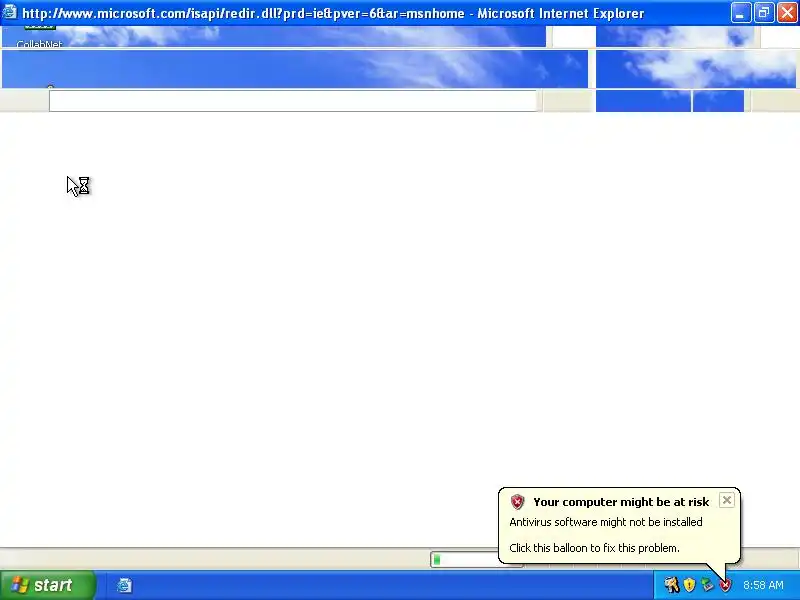Screen dimensions: 800x600
Task: Click the keys icon in system tray
Action: (x=671, y=585)
